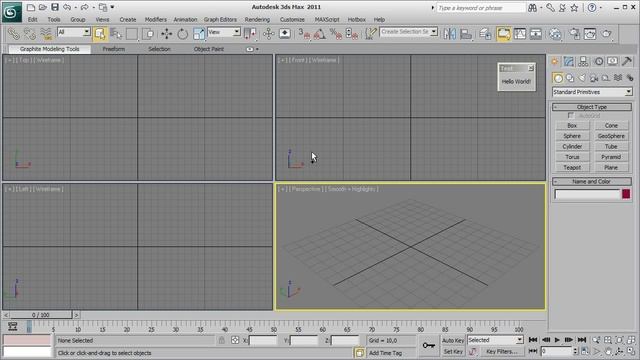Switch to the Display command panel tab
Viewport: 640px width, 360px height.
pyautogui.click(x=612, y=61)
